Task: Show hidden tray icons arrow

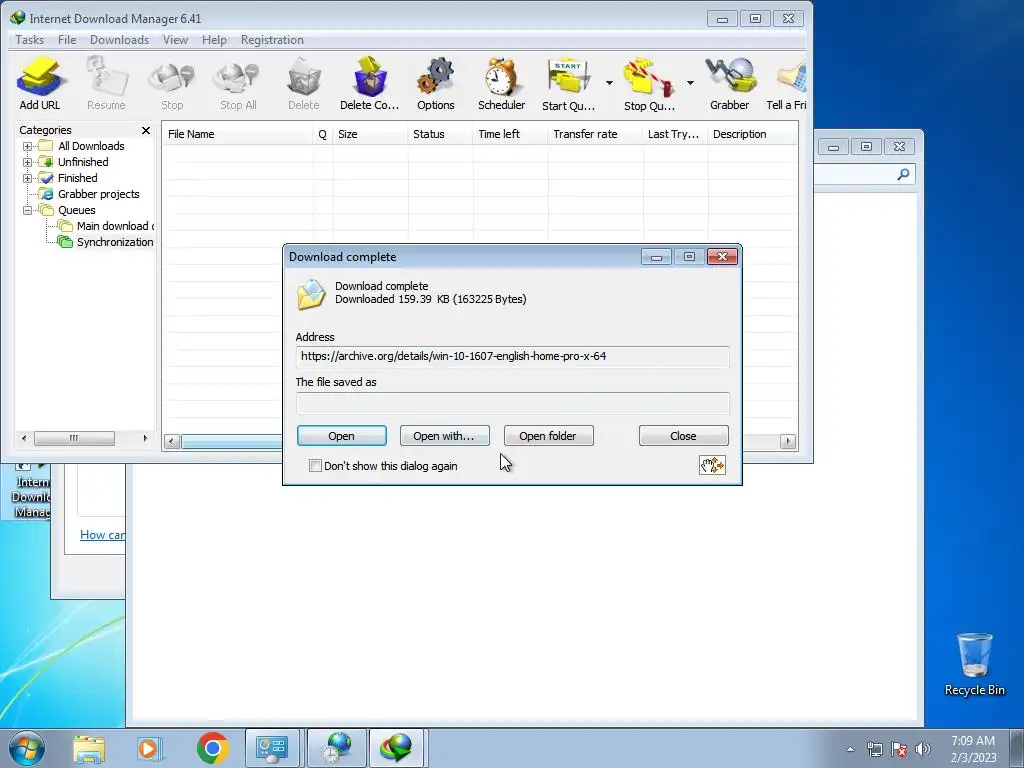Action: tap(850, 749)
